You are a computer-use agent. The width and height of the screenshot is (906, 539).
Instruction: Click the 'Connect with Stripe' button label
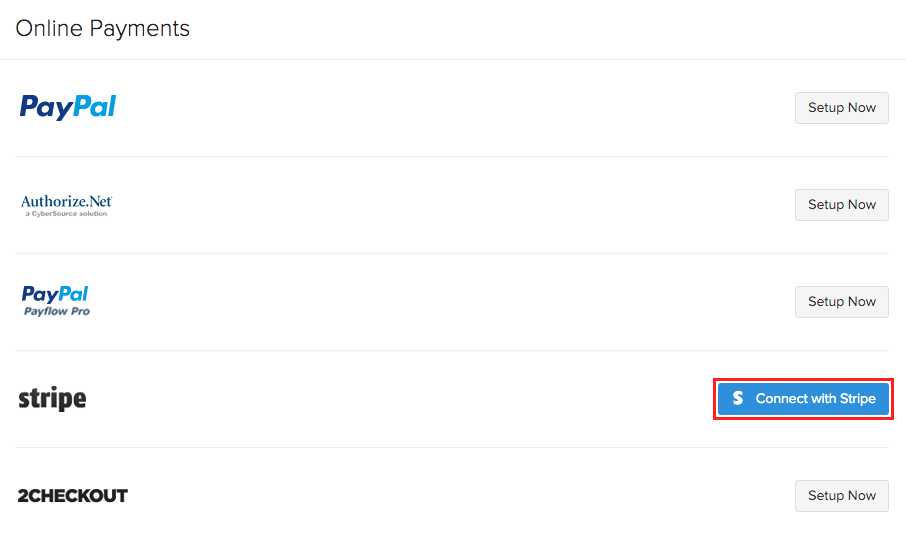click(x=815, y=398)
